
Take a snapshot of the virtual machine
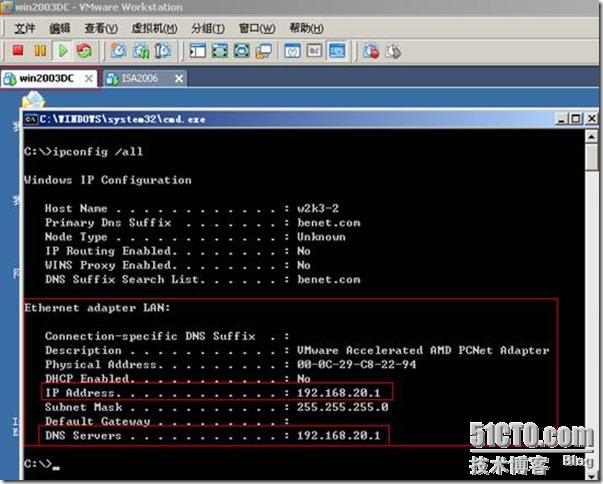pos(118,50)
